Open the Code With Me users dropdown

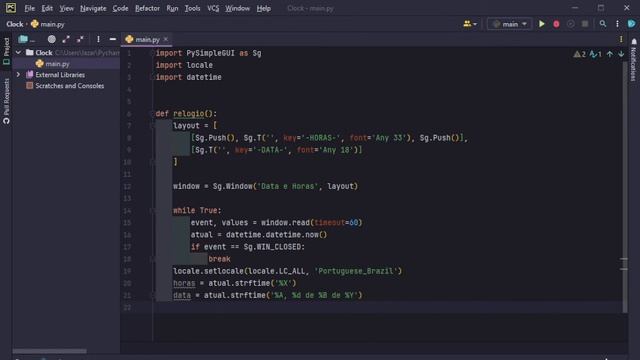[x=470, y=24]
